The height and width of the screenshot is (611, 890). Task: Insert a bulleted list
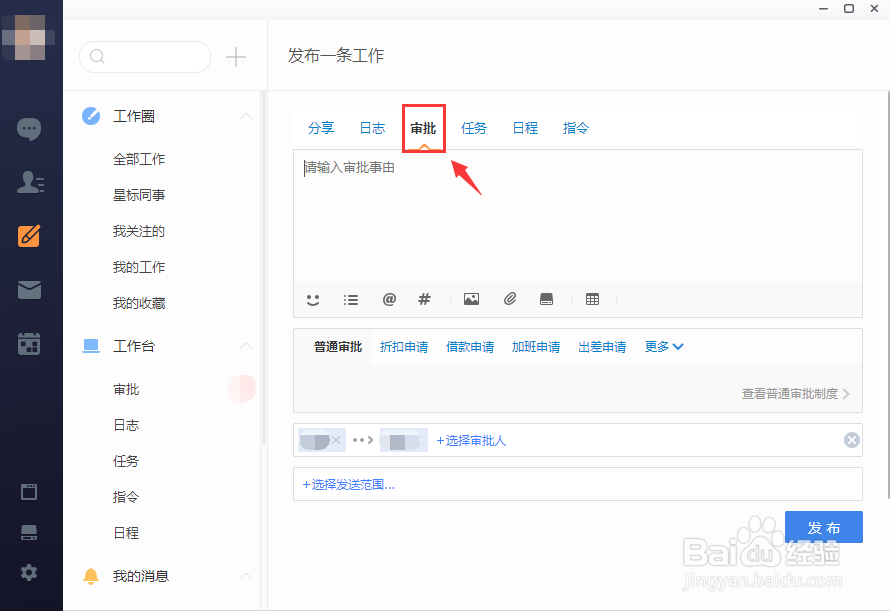point(351,299)
